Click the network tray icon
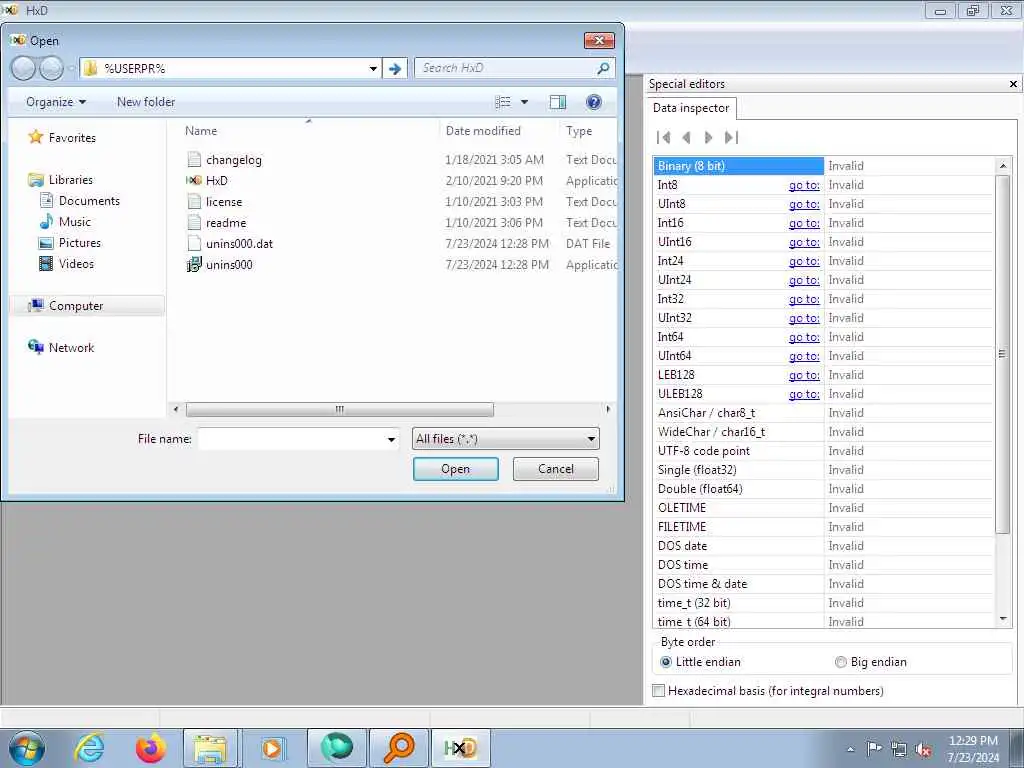 click(899, 750)
